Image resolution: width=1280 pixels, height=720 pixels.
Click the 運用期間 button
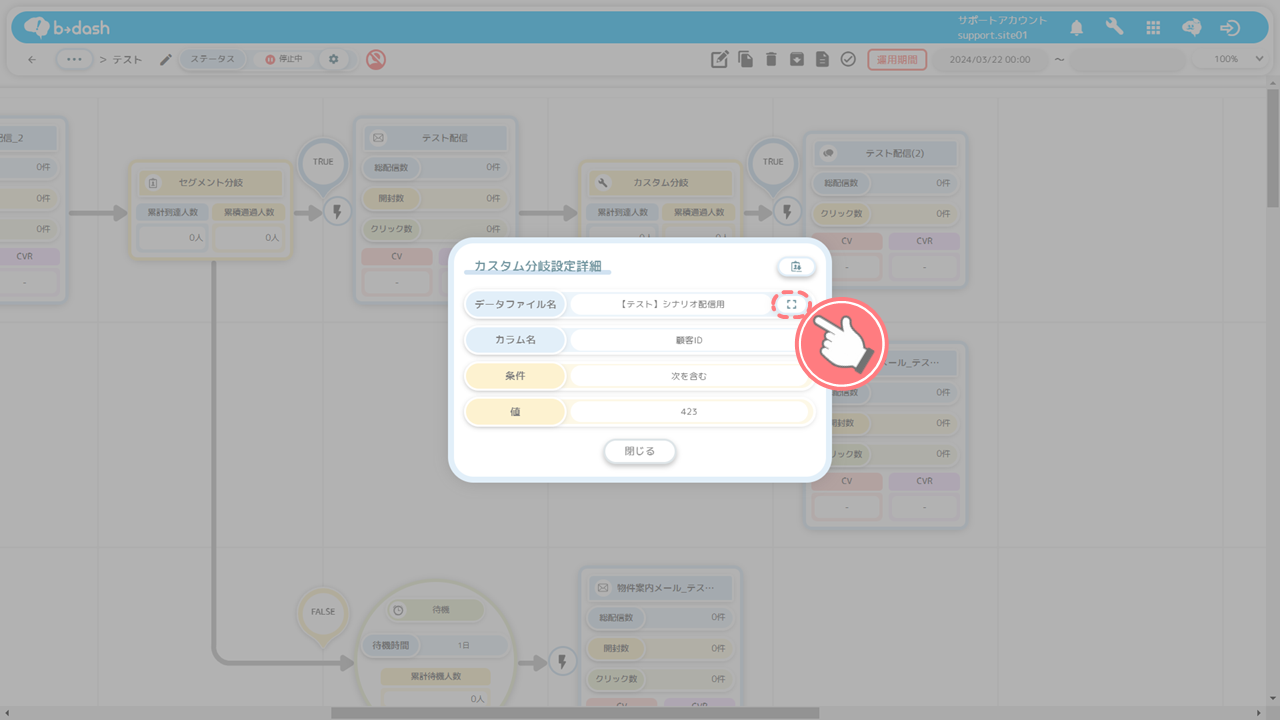coord(897,60)
